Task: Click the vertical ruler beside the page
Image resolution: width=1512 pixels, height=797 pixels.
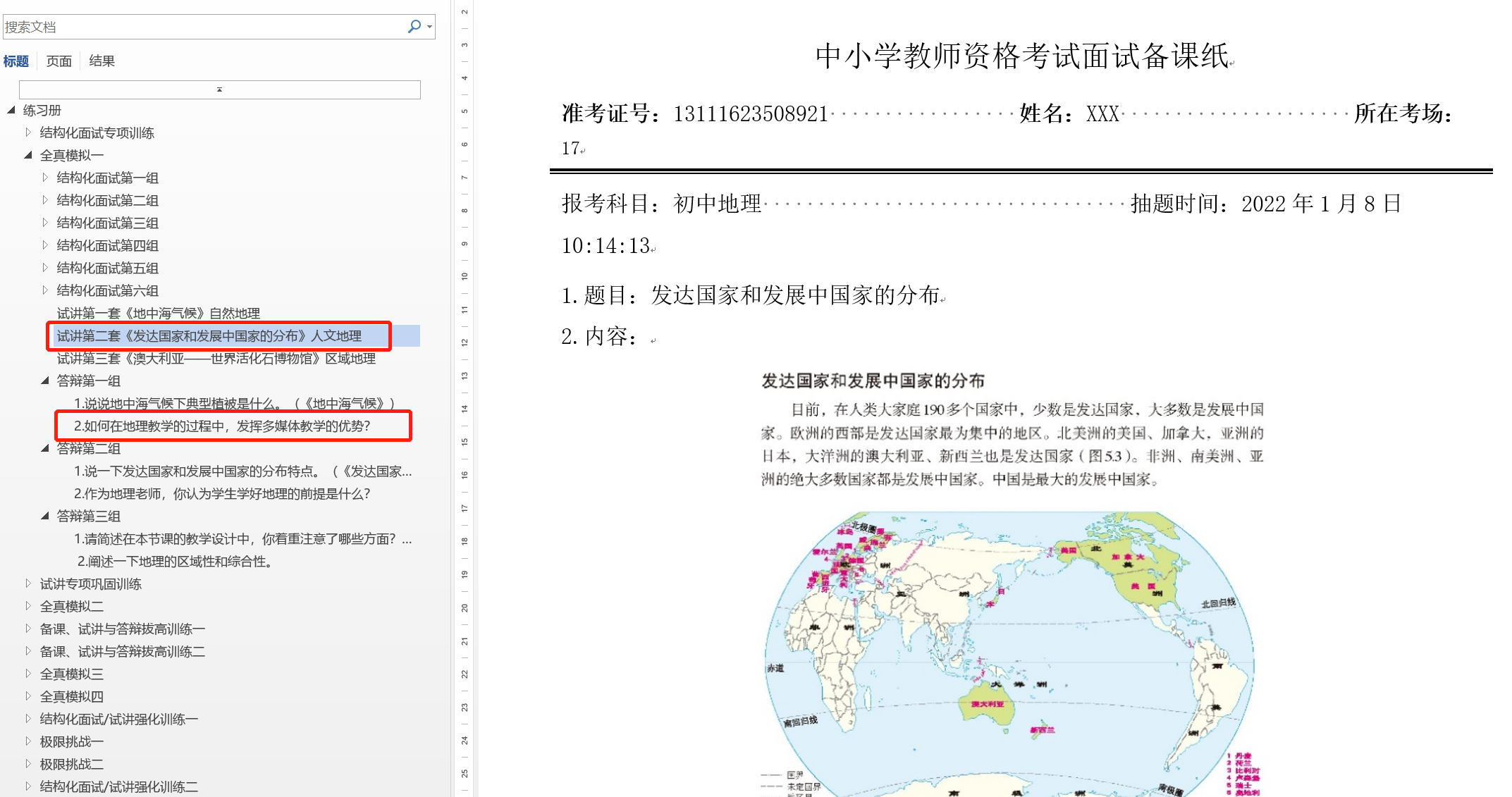Action: click(465, 423)
